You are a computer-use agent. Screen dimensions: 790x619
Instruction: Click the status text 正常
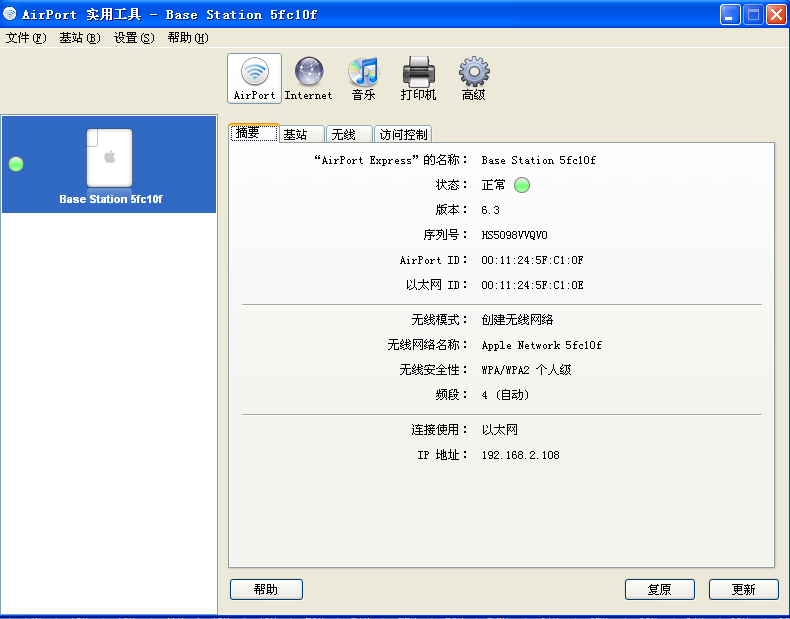493,185
